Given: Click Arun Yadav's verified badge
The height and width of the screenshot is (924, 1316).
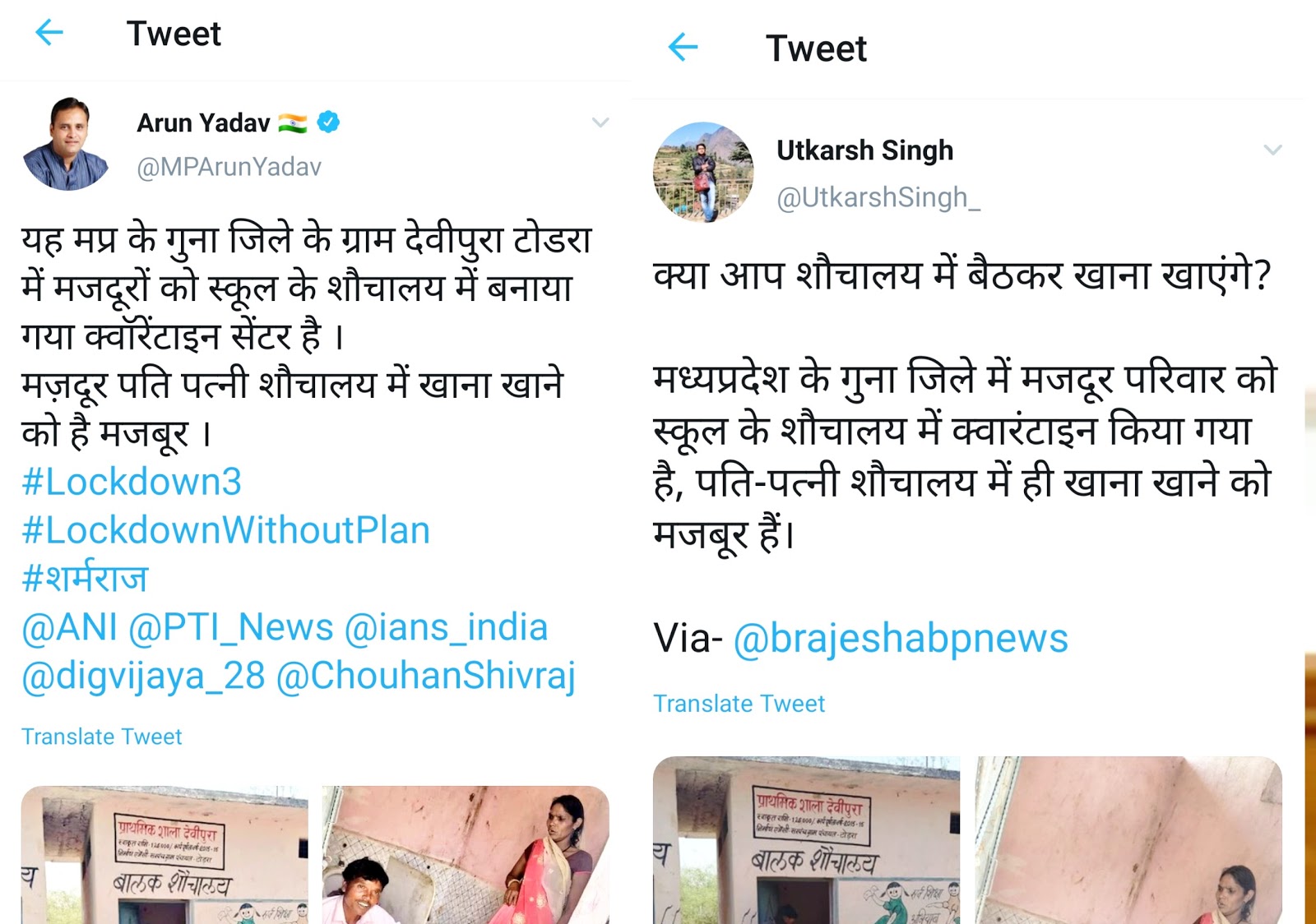Looking at the screenshot, I should point(328,122).
